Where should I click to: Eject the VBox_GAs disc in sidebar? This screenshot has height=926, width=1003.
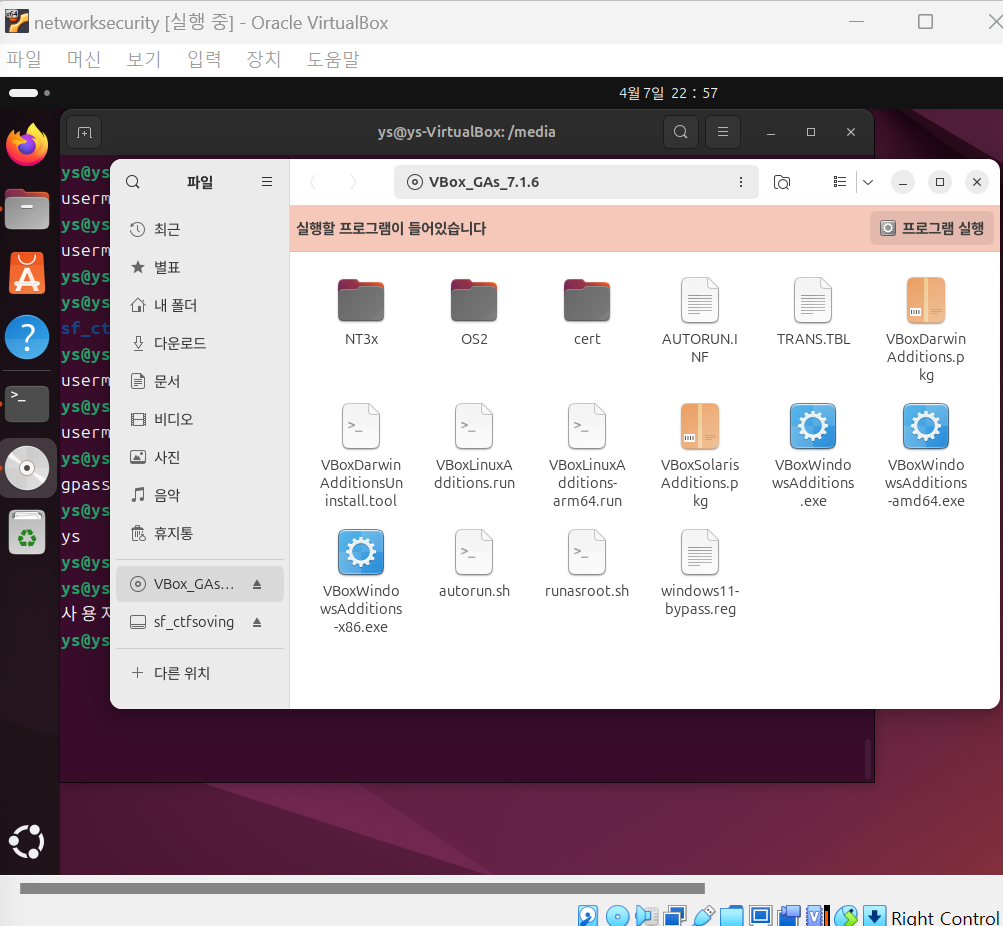[x=257, y=584]
